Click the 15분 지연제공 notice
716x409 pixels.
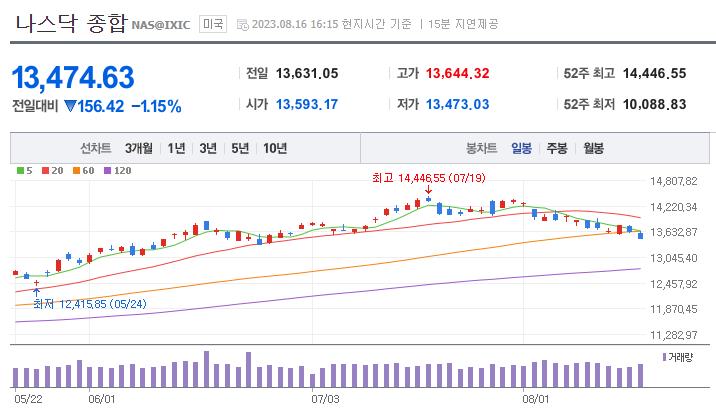(463, 24)
